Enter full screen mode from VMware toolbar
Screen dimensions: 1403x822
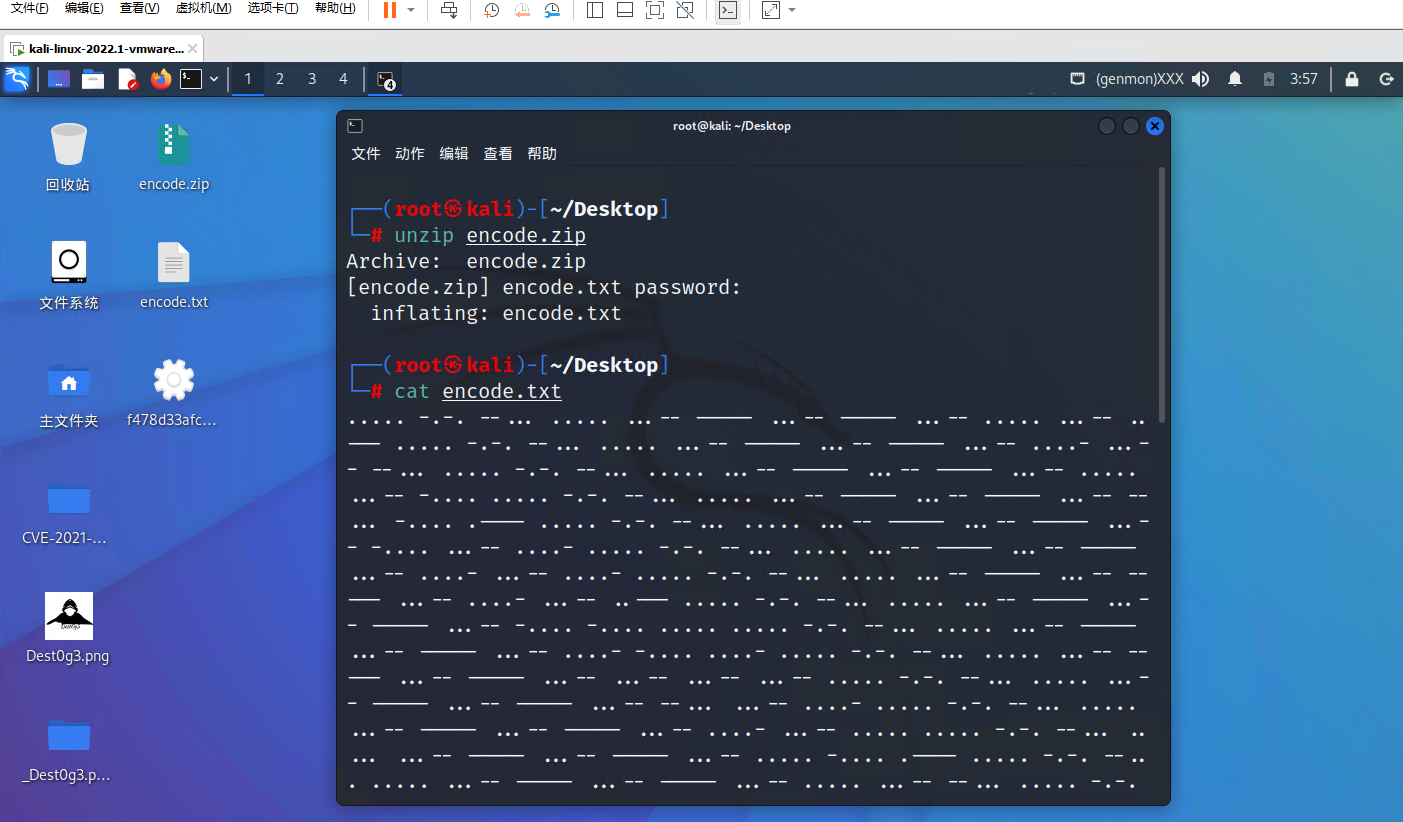655,10
